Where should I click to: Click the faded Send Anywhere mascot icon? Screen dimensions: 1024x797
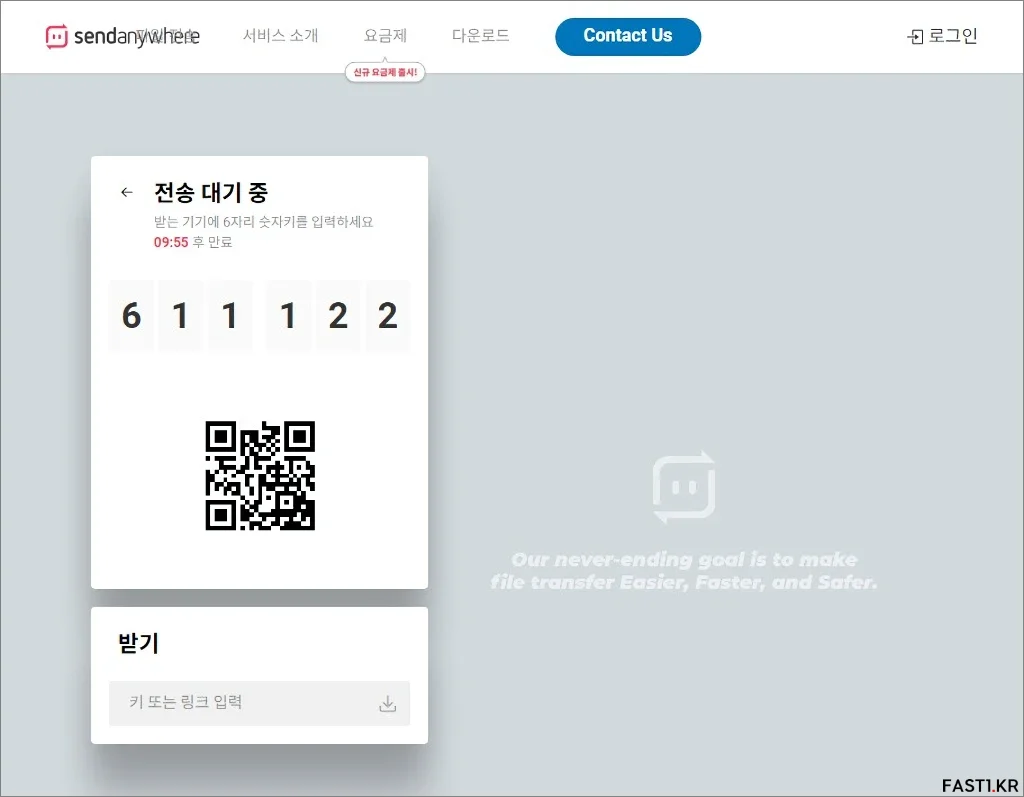(x=684, y=487)
